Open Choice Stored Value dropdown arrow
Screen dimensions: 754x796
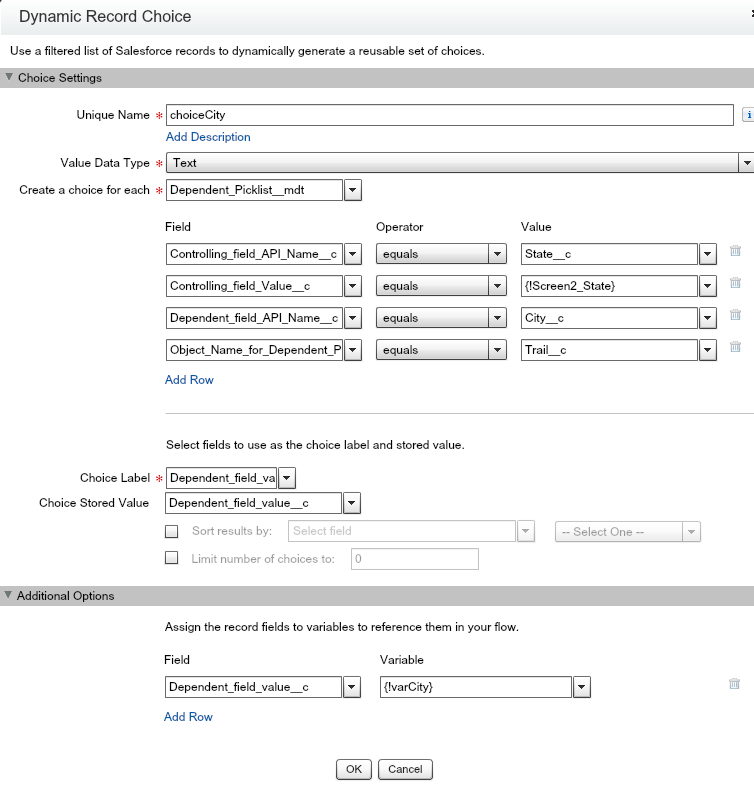[352, 503]
